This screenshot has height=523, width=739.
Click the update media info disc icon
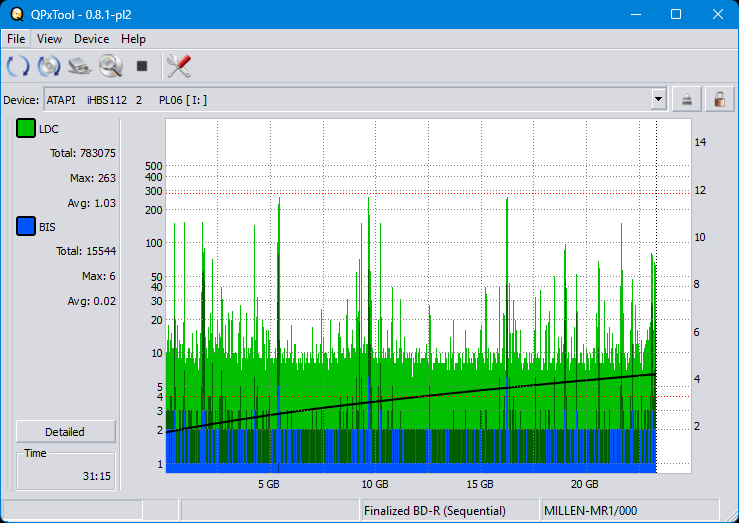coord(49,65)
